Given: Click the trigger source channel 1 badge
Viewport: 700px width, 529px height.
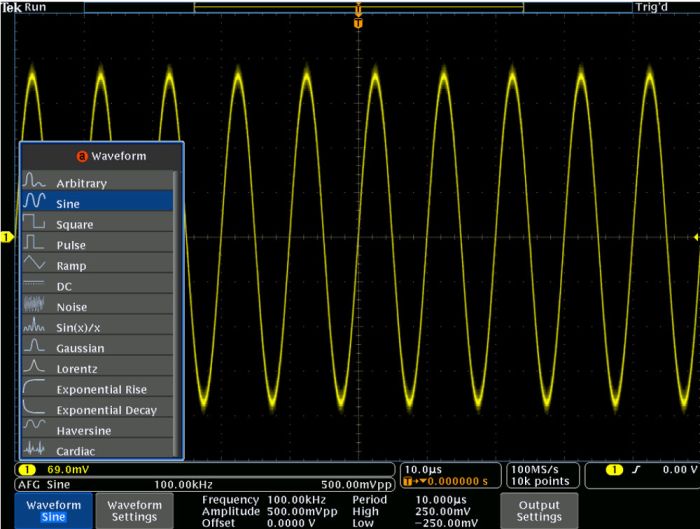Looking at the screenshot, I should (x=614, y=469).
